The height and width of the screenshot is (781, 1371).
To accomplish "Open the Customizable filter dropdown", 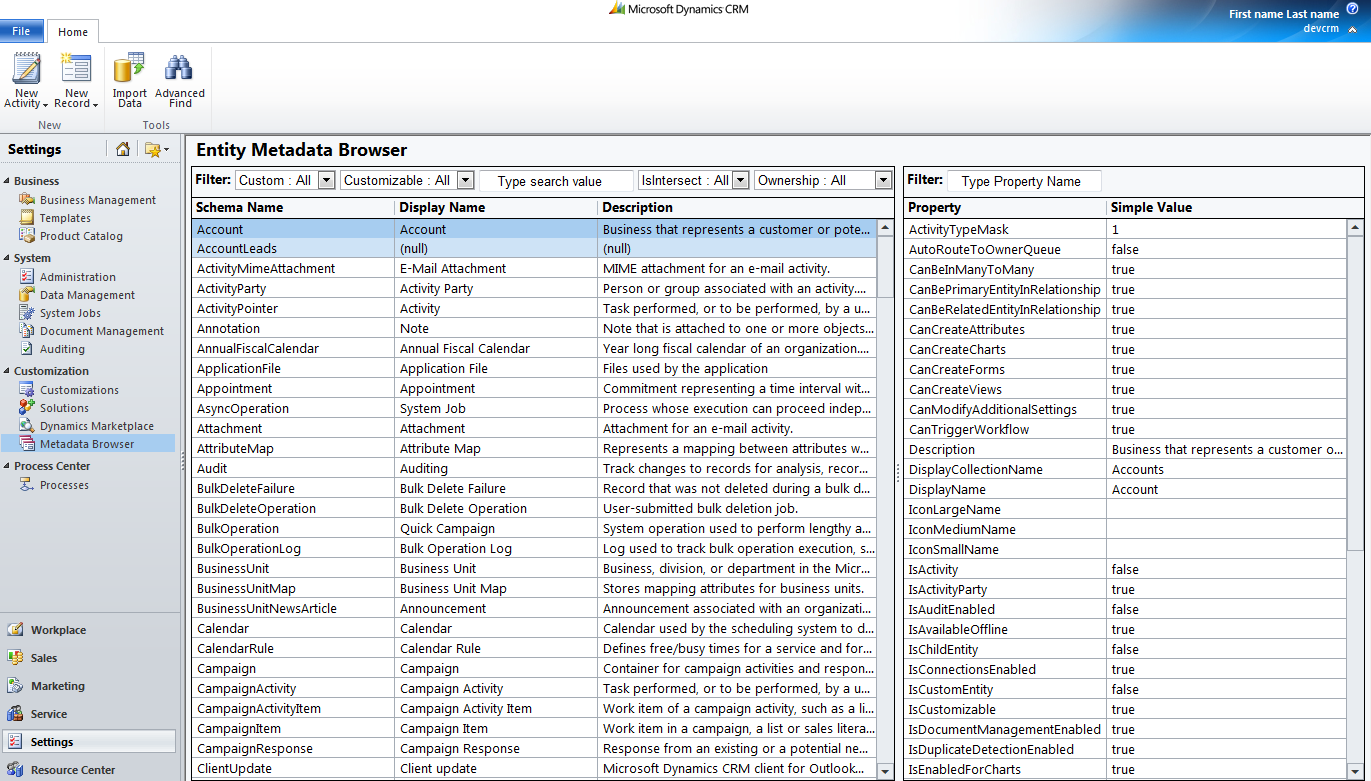I will click(465, 180).
